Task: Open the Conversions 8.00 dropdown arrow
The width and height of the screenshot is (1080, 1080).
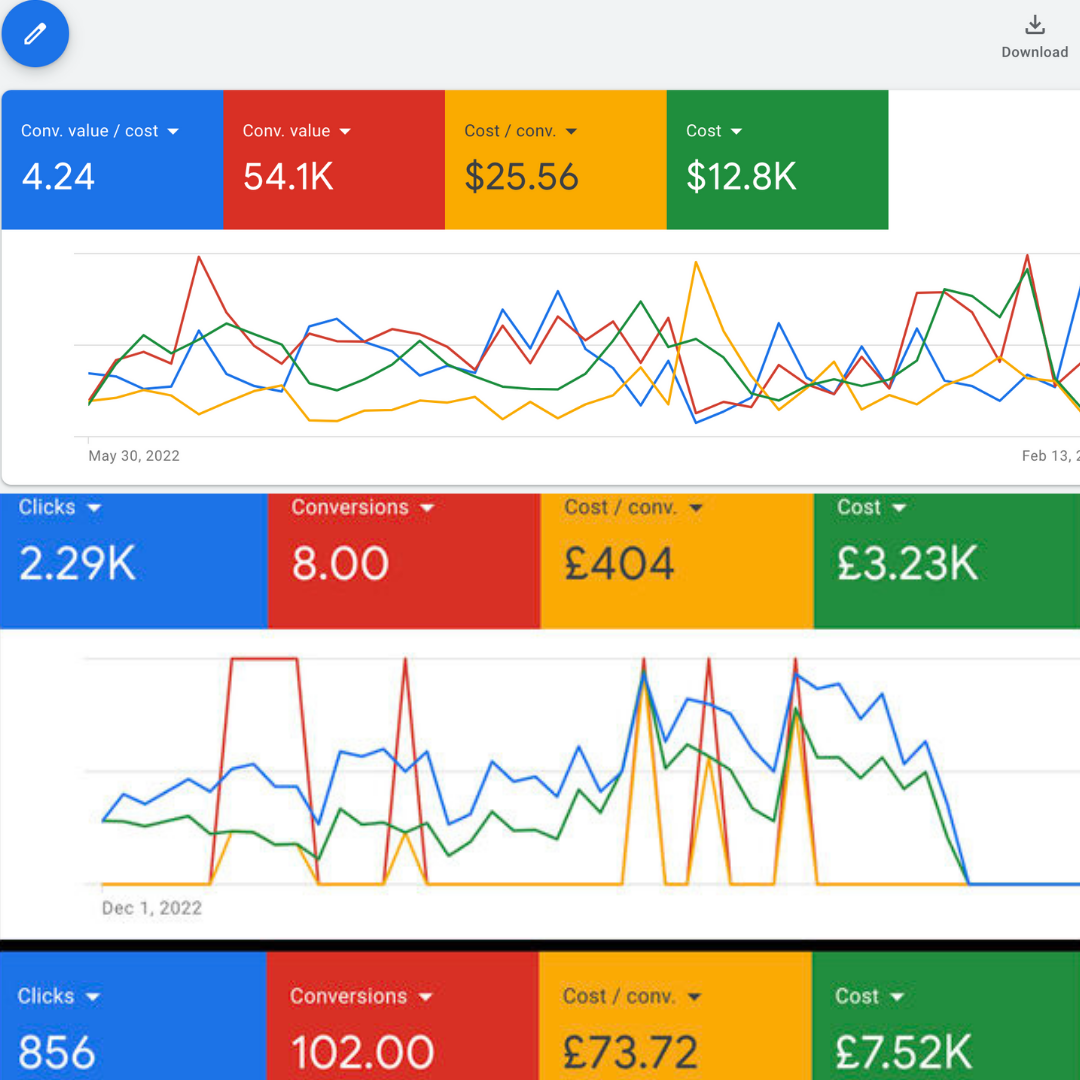Action: point(427,508)
